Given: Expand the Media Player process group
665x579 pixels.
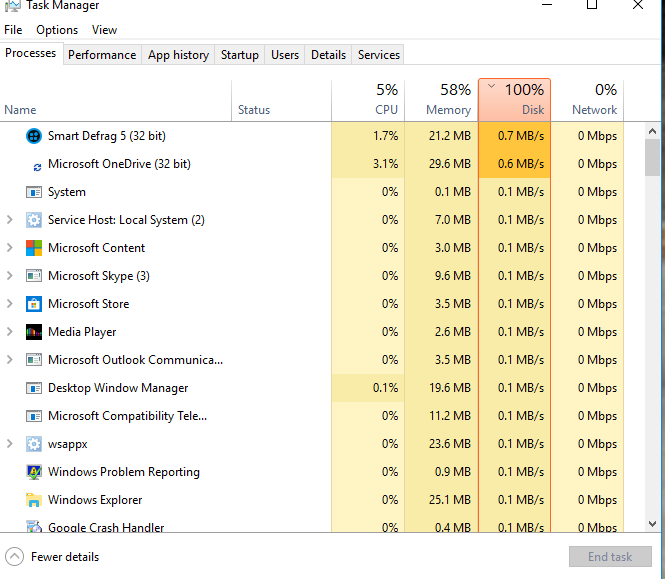Looking at the screenshot, I should point(10,332).
